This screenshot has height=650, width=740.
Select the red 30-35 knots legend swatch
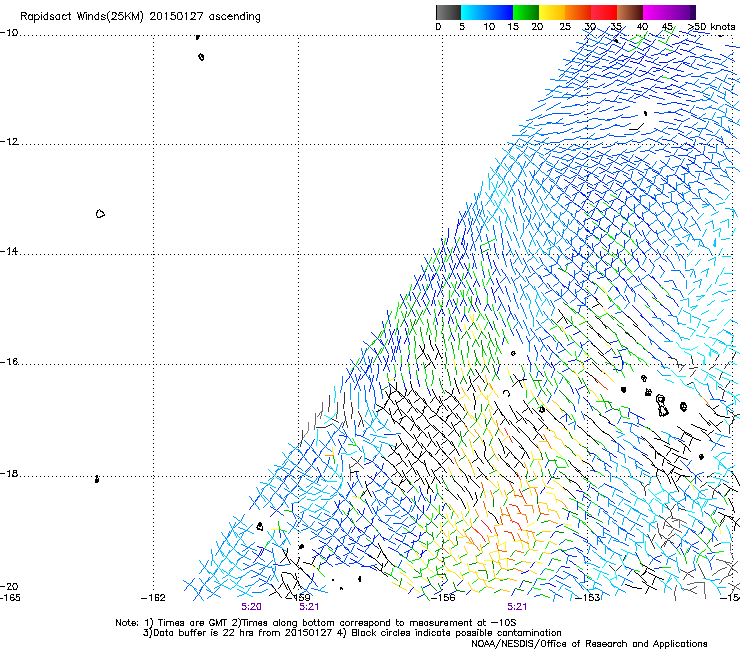604,12
